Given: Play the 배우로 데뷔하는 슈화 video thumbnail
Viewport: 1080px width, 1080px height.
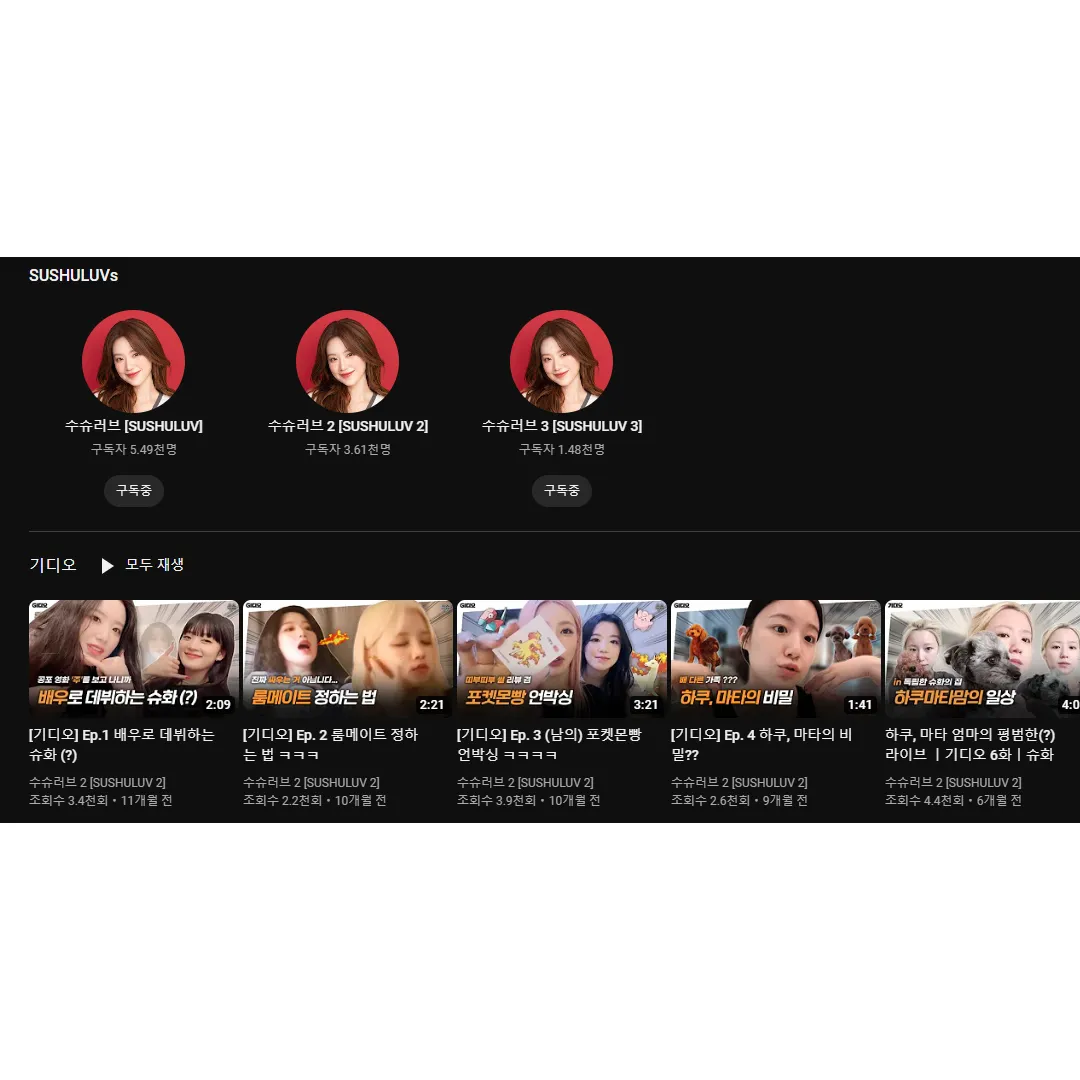Looking at the screenshot, I should pos(133,658).
